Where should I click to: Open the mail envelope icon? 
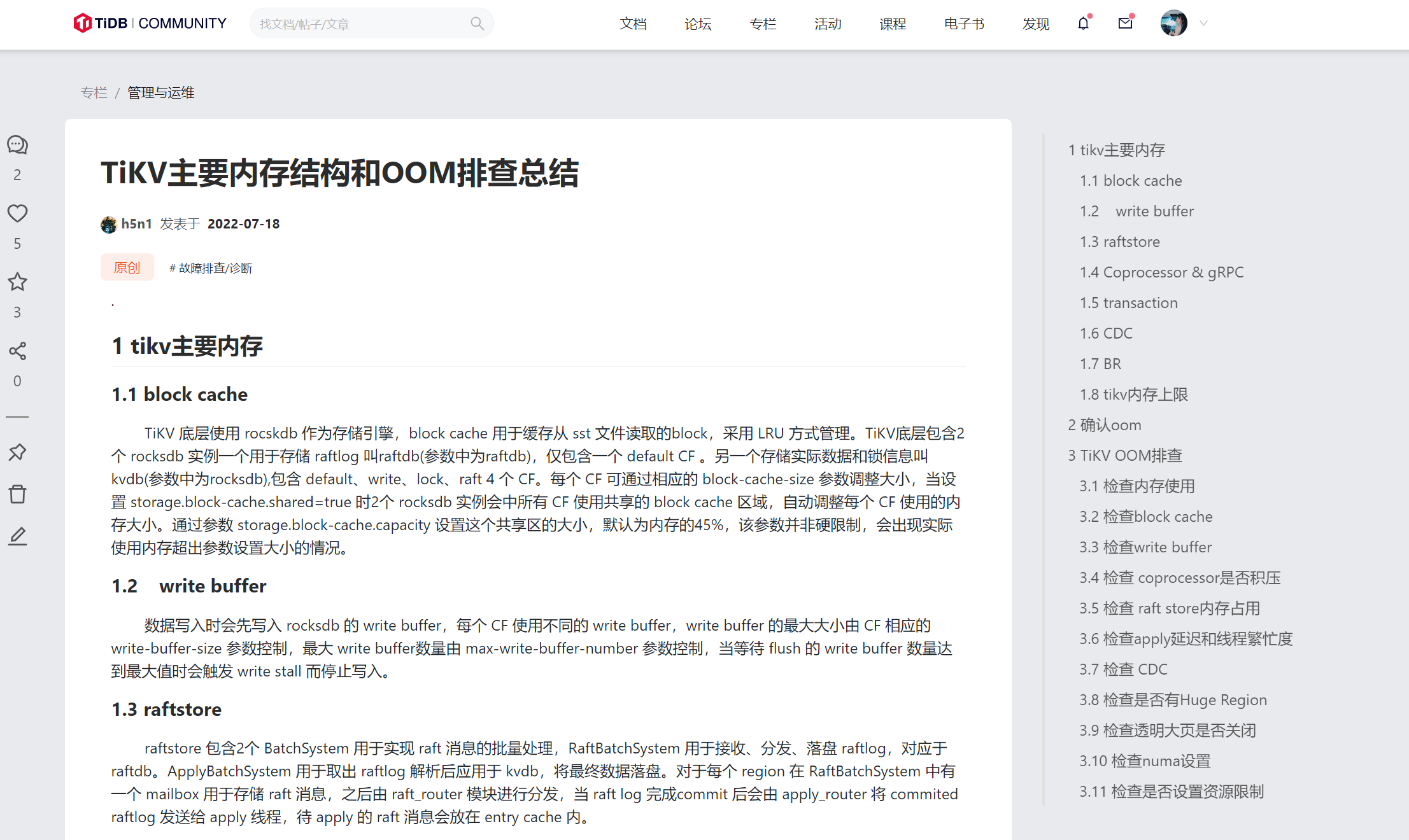(x=1125, y=24)
